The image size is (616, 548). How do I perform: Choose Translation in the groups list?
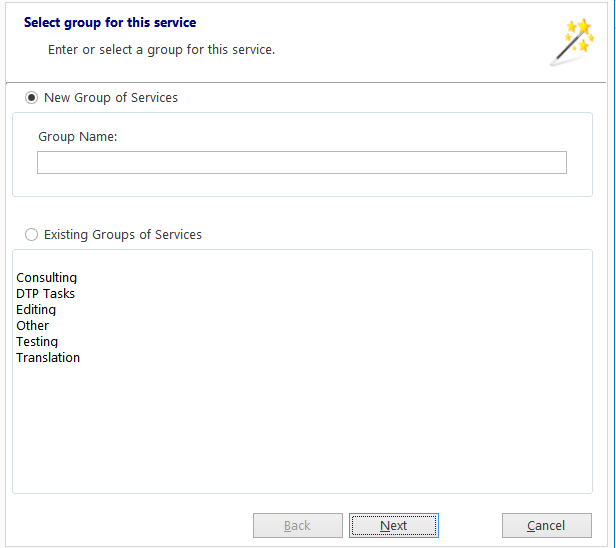point(48,358)
